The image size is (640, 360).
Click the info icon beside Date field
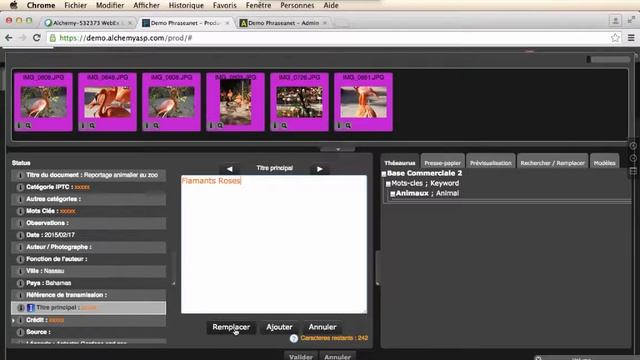coord(20,235)
